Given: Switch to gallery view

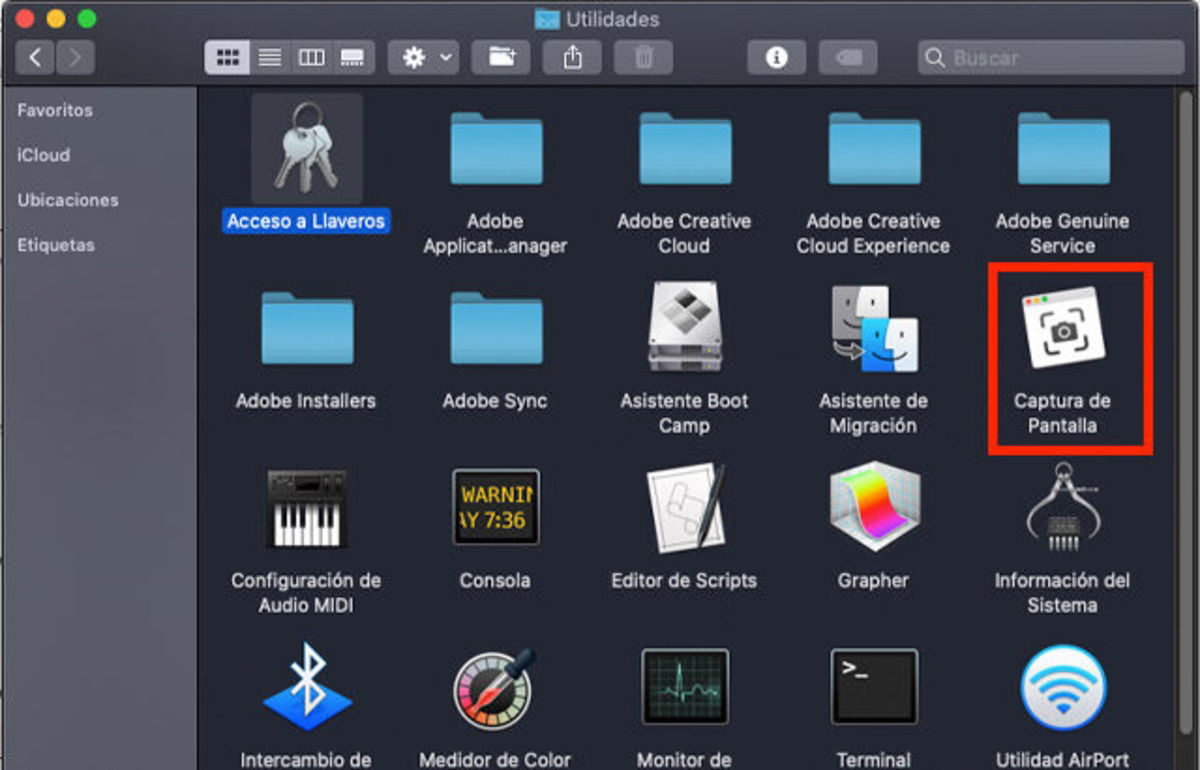Looking at the screenshot, I should coord(353,57).
